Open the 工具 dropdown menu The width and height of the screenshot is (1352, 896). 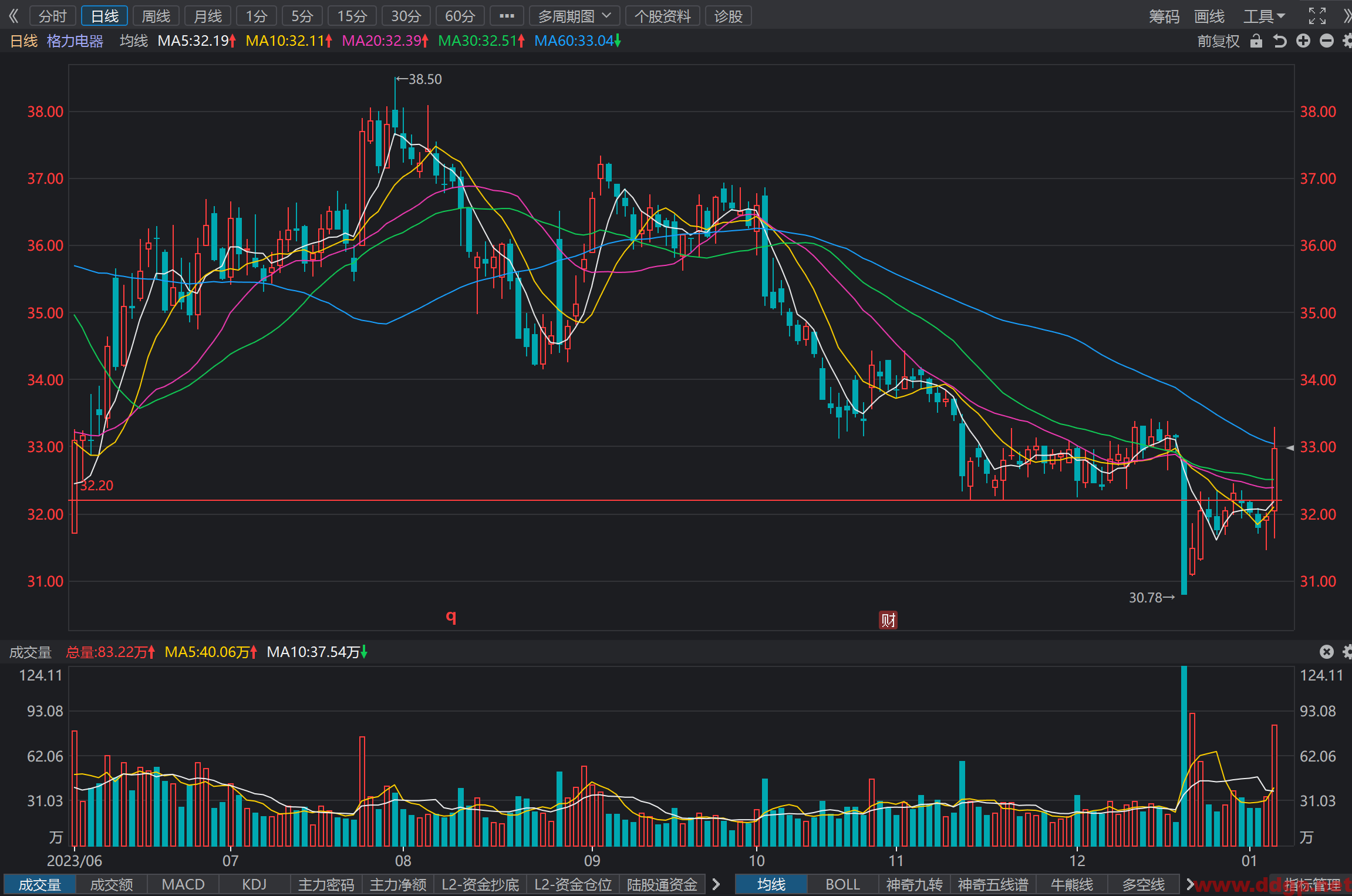tap(1264, 16)
